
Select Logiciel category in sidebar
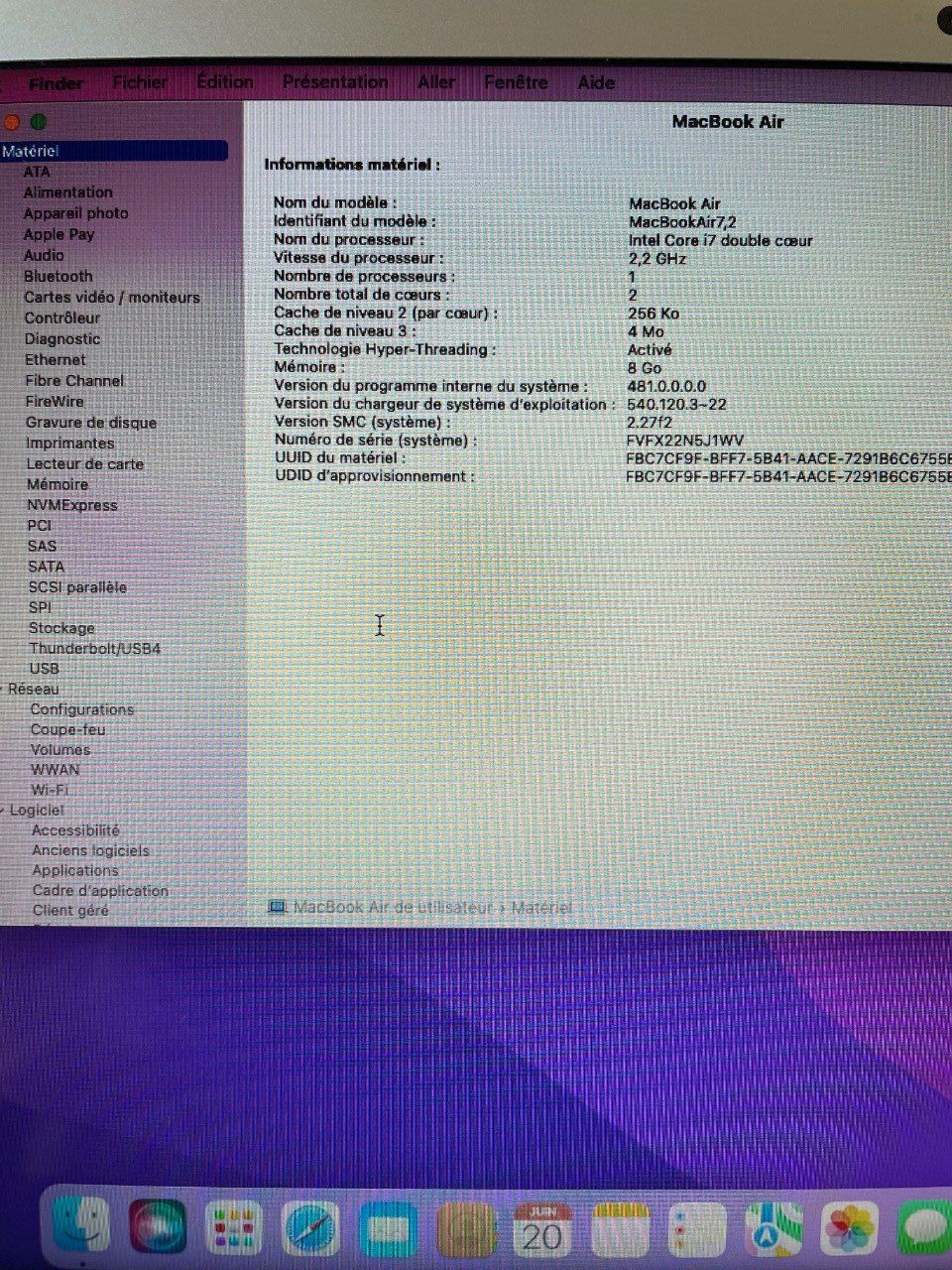point(37,810)
